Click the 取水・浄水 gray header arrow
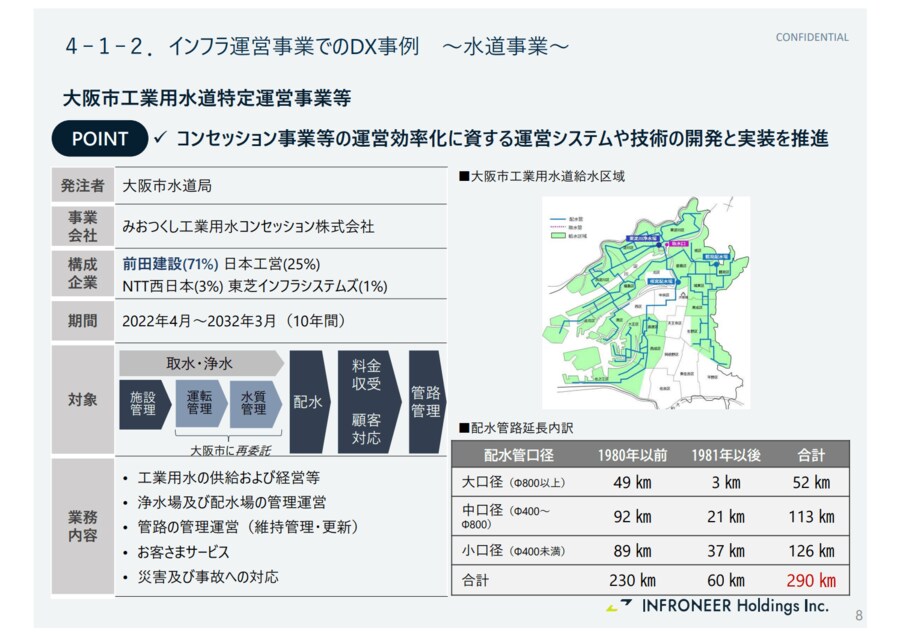Viewport: 900px width, 634px height. [200, 363]
